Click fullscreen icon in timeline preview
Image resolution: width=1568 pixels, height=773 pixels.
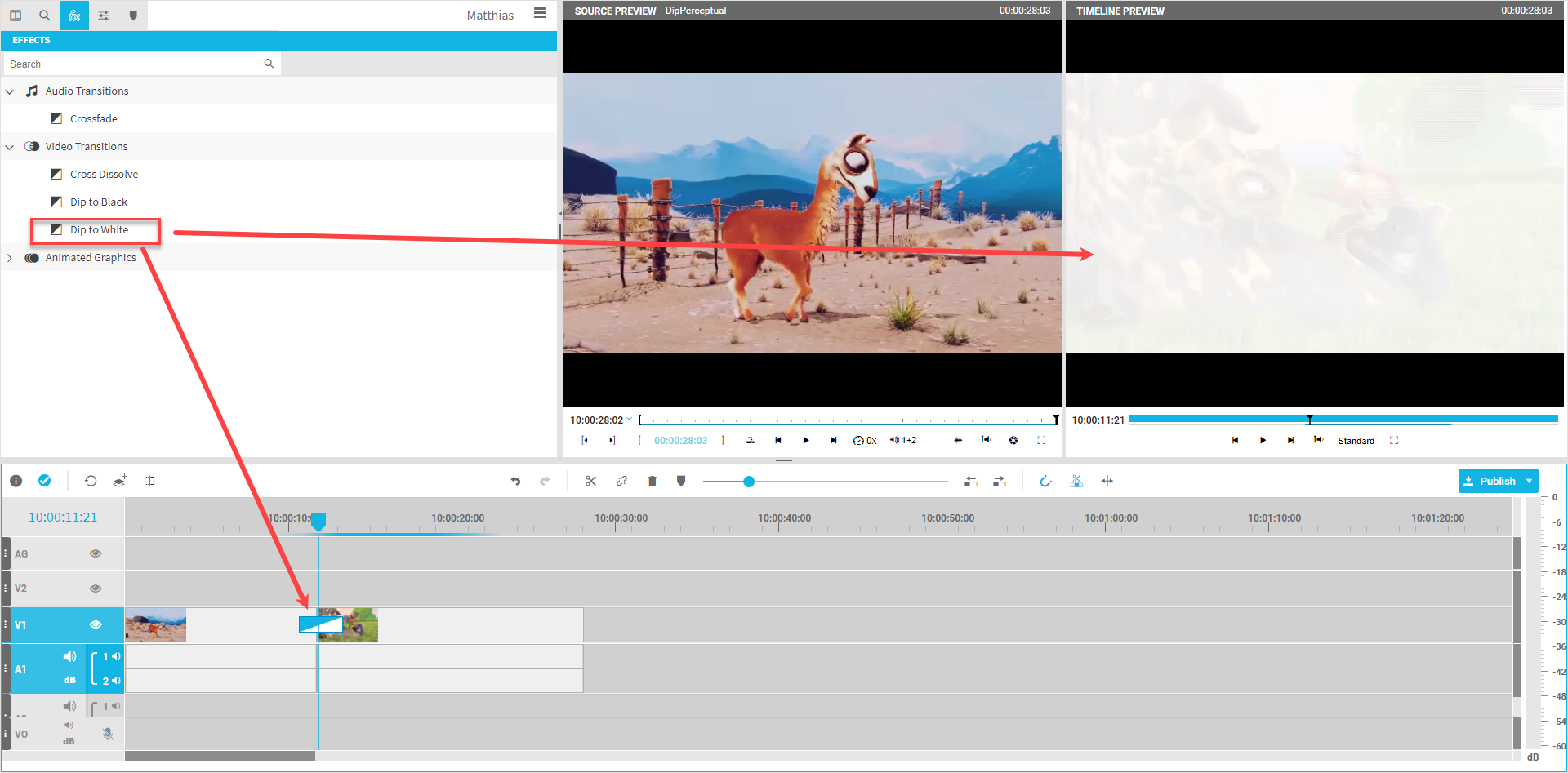1394,440
